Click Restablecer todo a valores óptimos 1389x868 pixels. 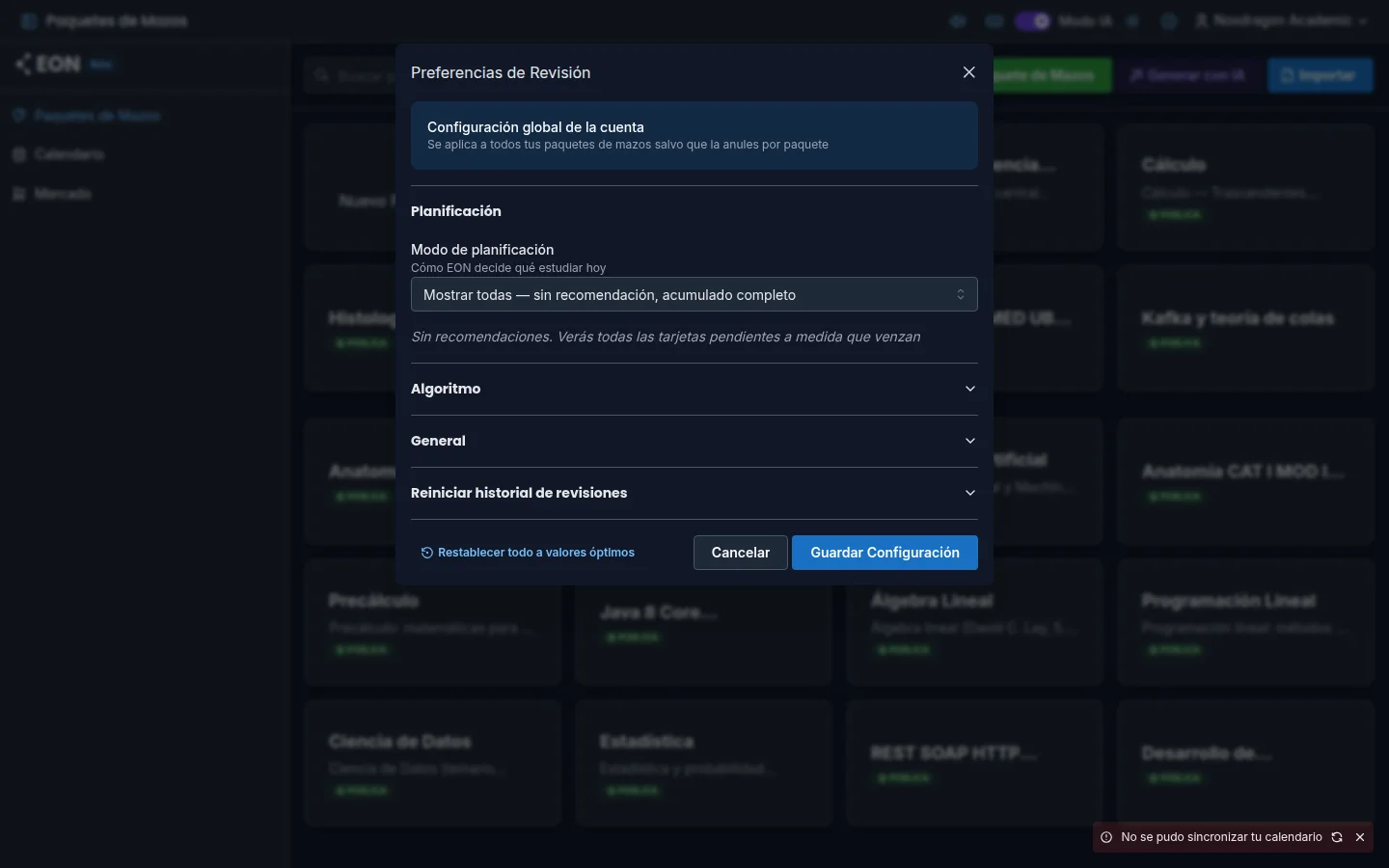coord(528,553)
